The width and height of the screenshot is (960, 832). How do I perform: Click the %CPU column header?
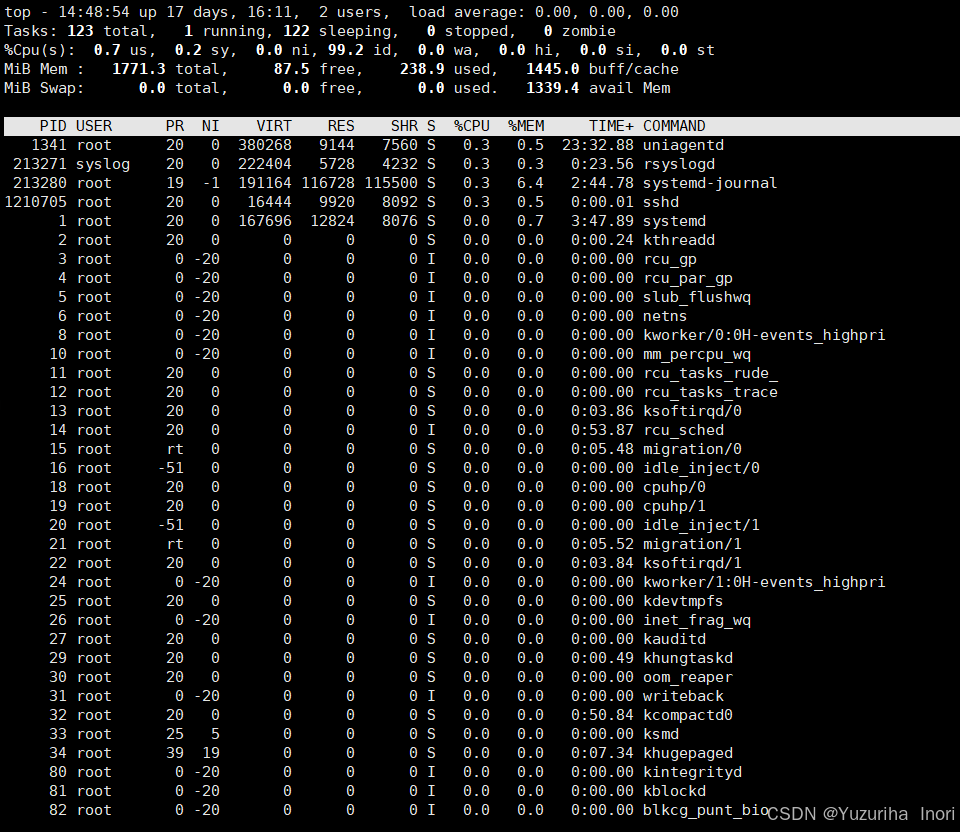click(471, 126)
